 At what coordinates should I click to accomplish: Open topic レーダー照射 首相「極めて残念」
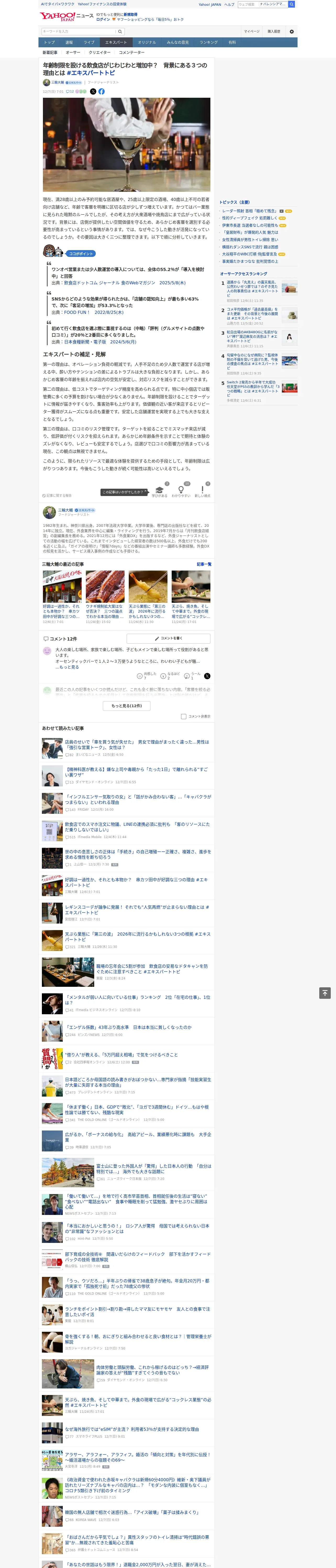point(249,211)
